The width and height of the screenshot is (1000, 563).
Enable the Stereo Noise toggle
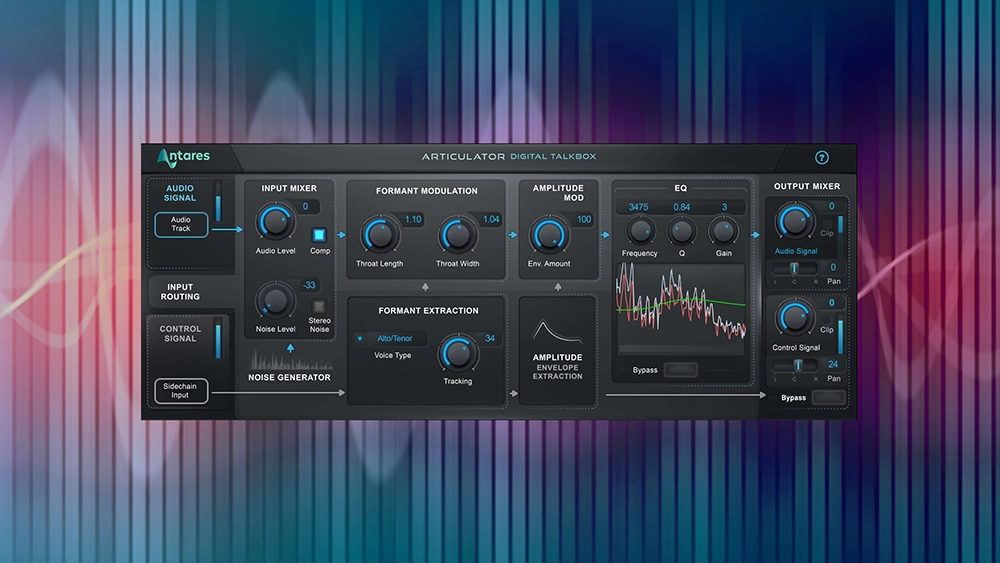[320, 307]
